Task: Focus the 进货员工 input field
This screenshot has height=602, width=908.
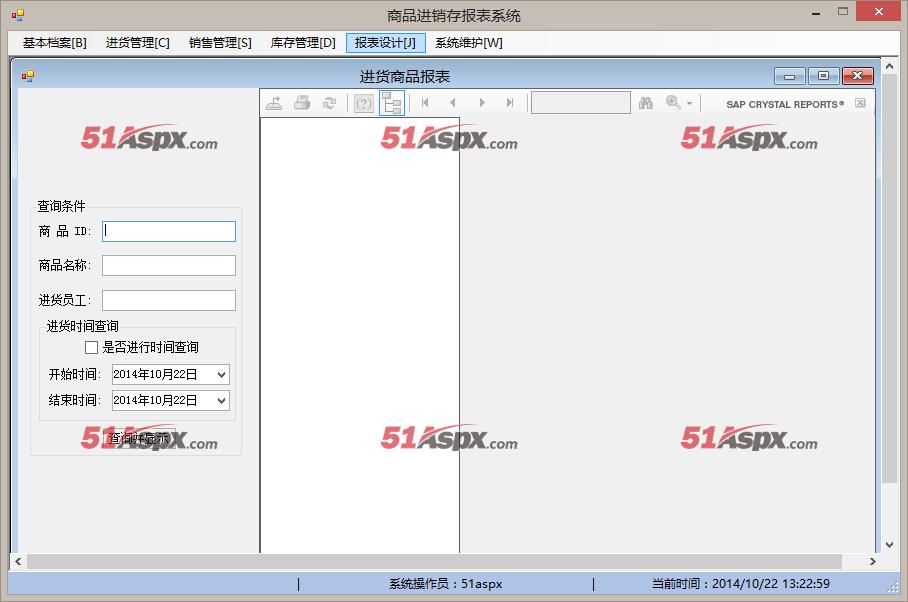Action: (169, 300)
